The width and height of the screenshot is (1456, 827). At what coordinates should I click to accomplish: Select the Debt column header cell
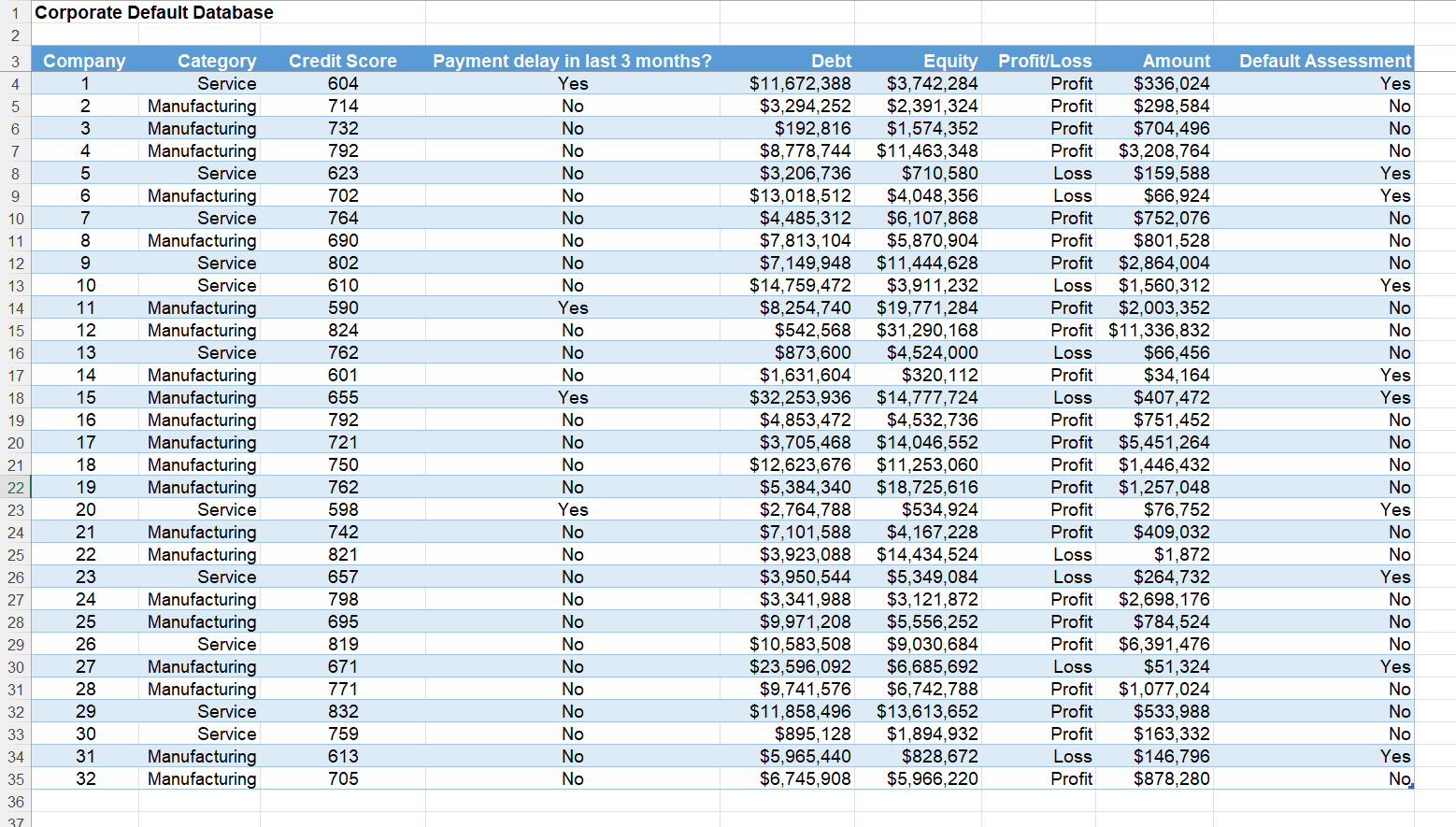(831, 60)
